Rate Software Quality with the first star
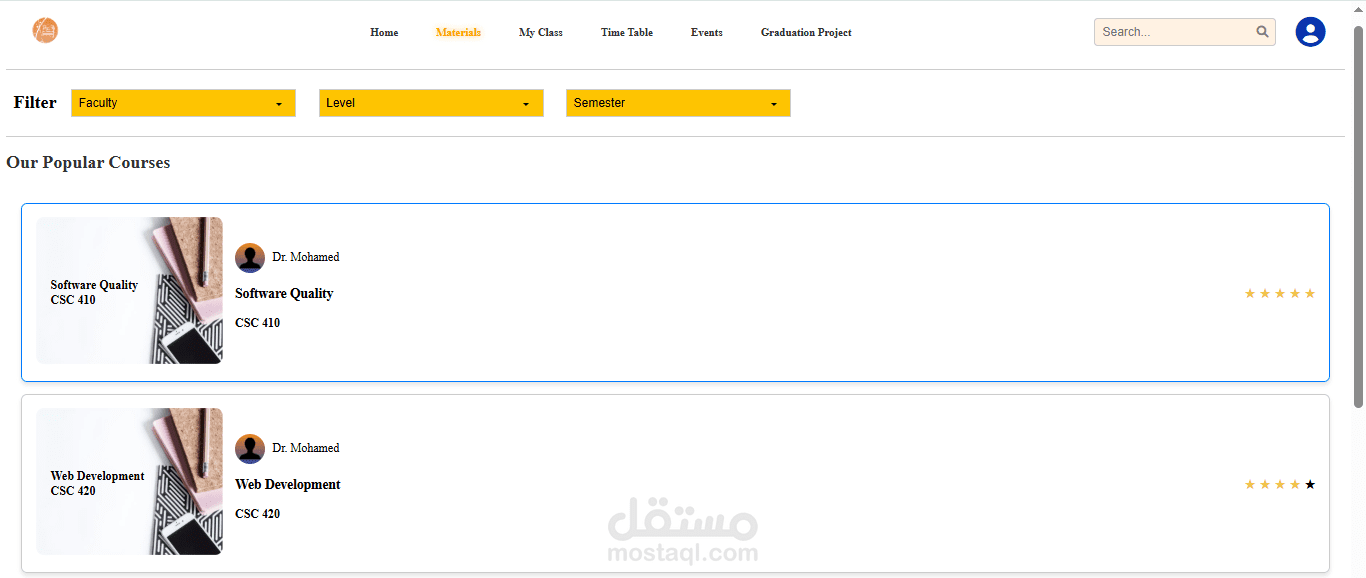The width and height of the screenshot is (1366, 578). pyautogui.click(x=1250, y=293)
